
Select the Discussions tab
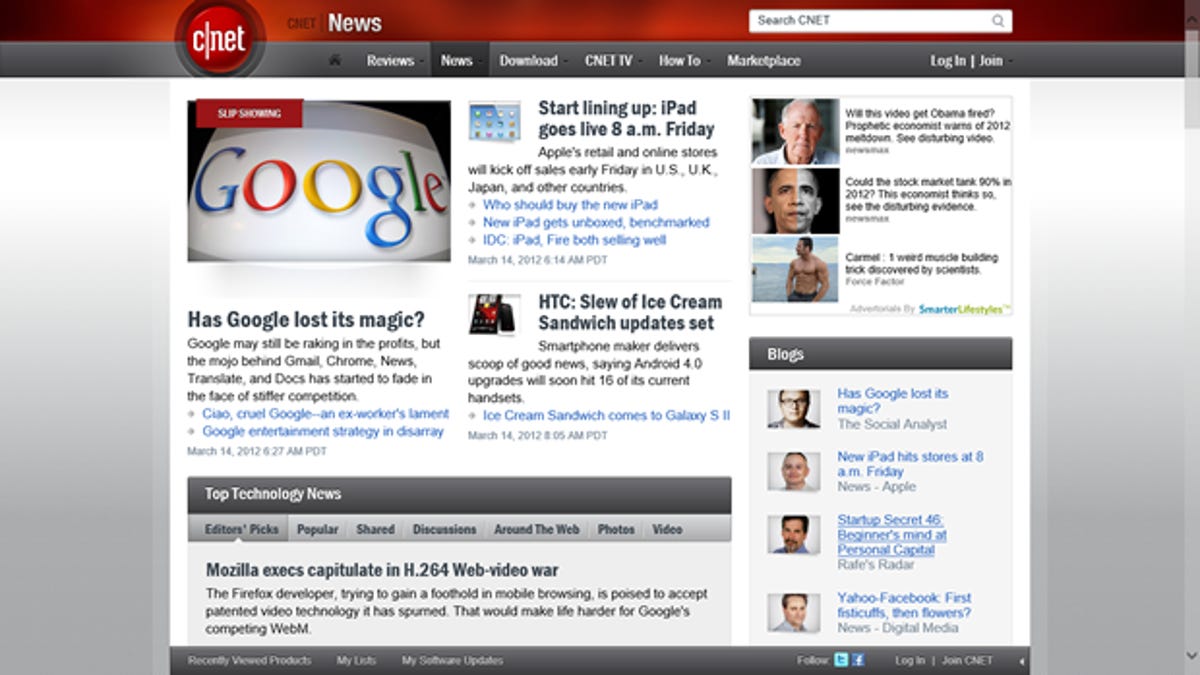click(444, 529)
